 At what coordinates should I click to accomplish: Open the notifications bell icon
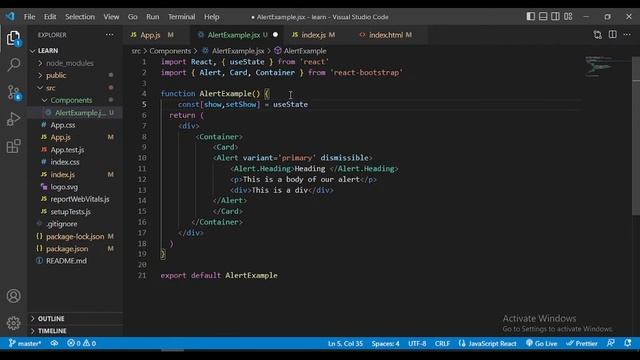coord(628,344)
